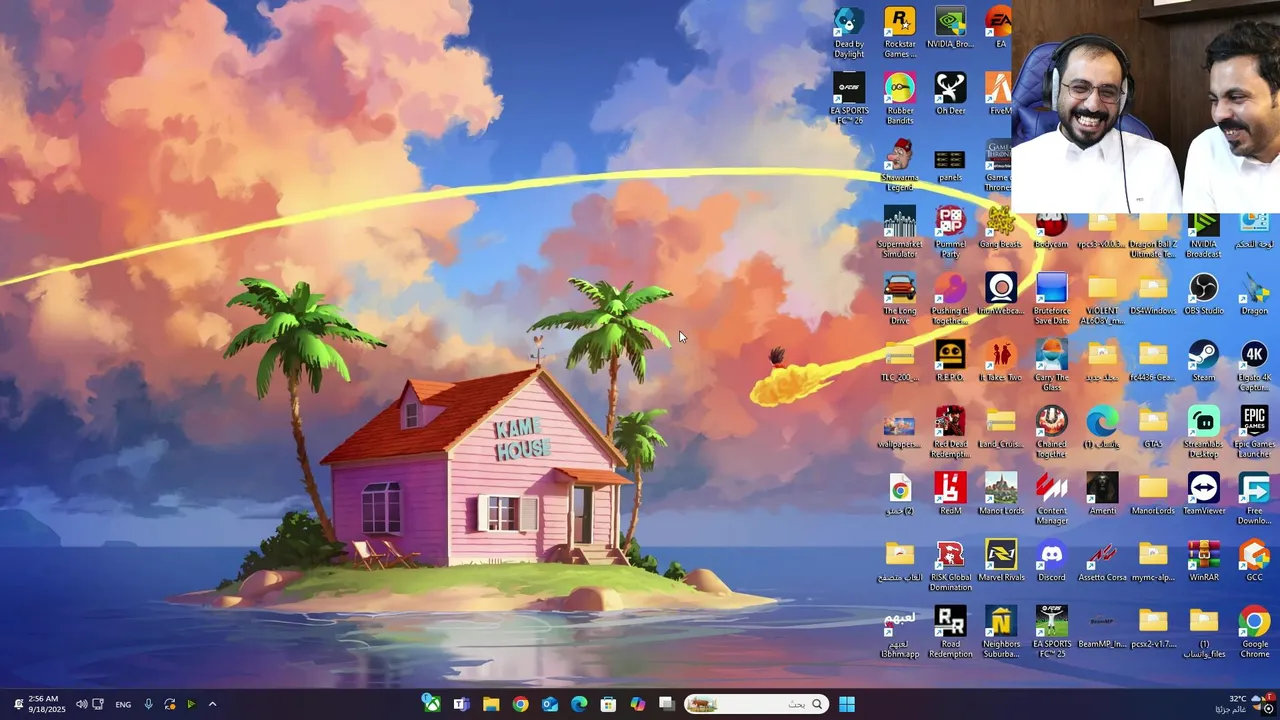Screen dimensions: 1280x720
Task: Open Manor Lords game shortcut
Action: [x=1000, y=494]
